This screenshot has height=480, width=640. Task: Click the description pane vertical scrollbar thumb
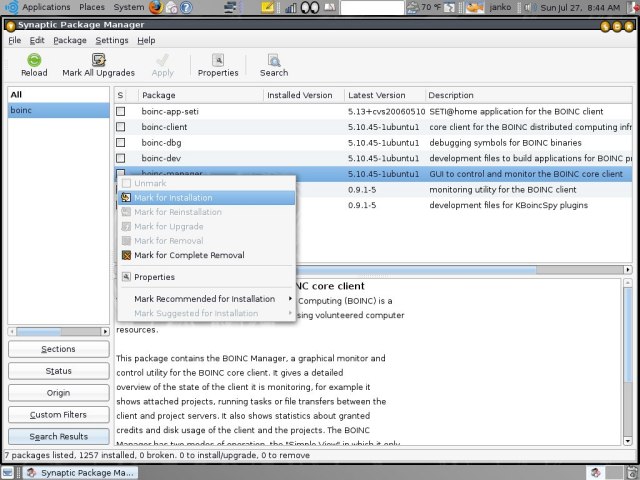click(x=628, y=334)
